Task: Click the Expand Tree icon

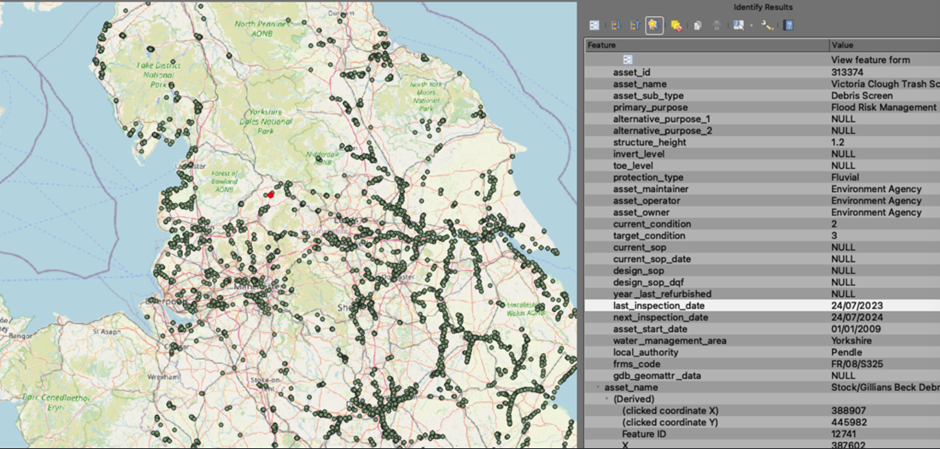Action: [614, 25]
